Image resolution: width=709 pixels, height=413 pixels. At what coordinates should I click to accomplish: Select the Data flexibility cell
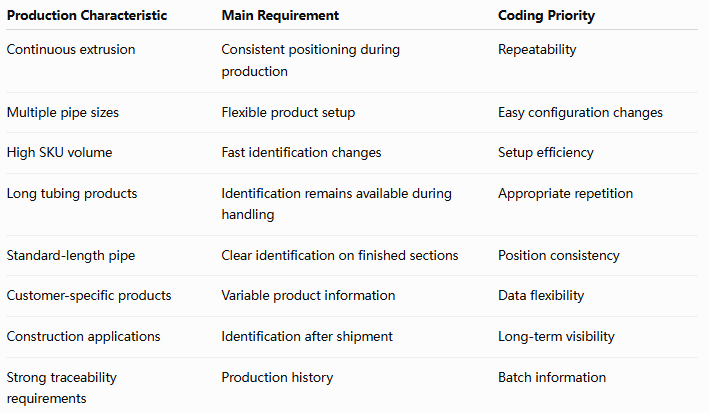click(x=541, y=295)
